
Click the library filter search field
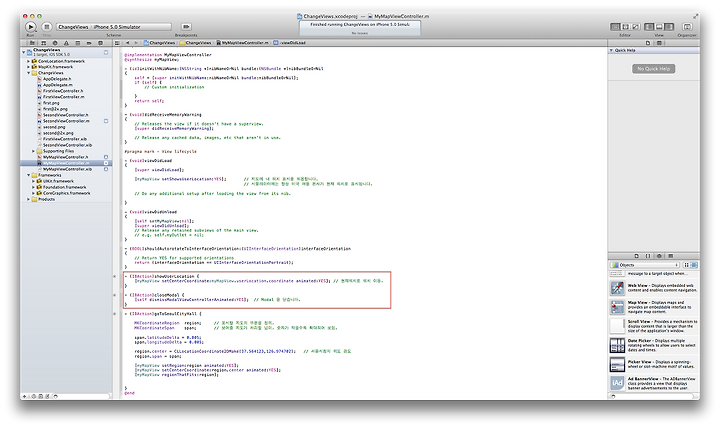point(654,396)
